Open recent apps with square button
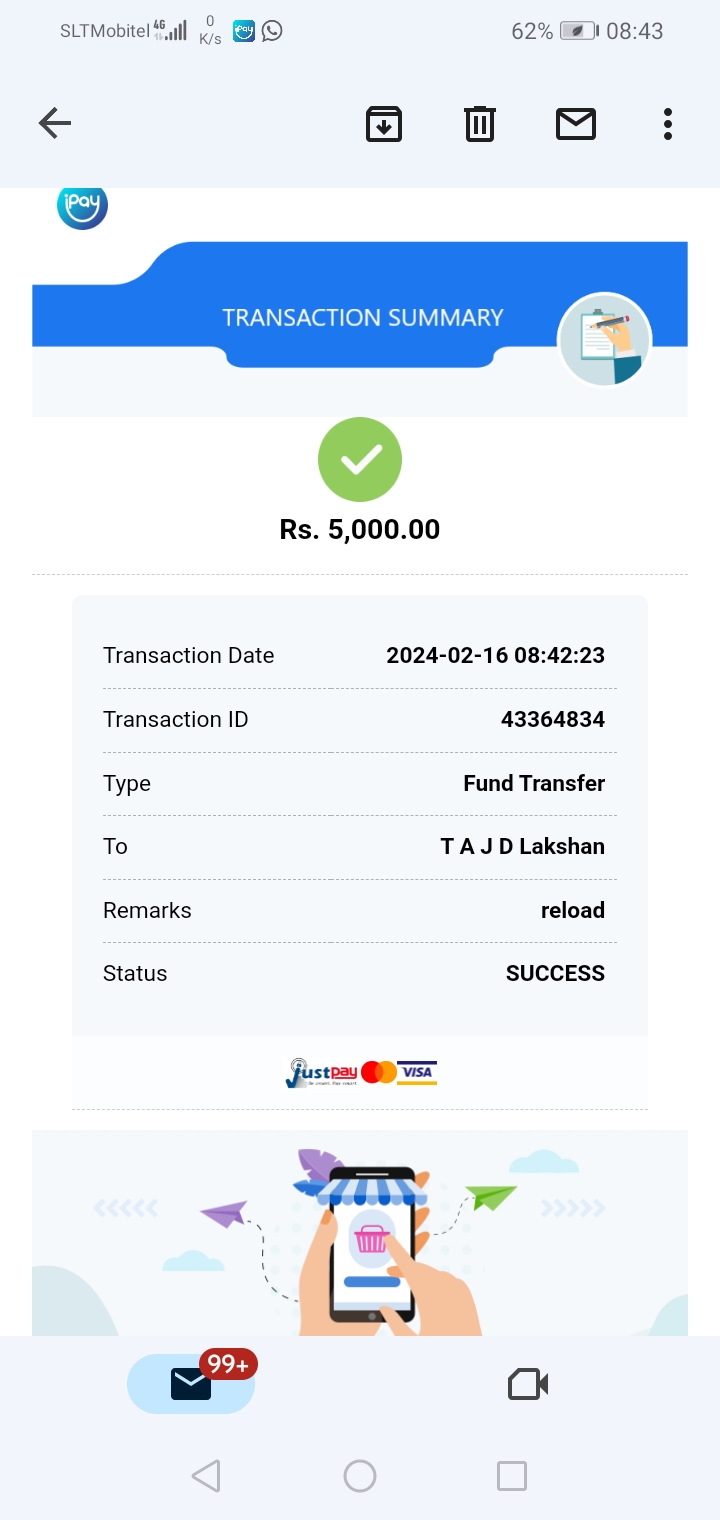 click(512, 1476)
